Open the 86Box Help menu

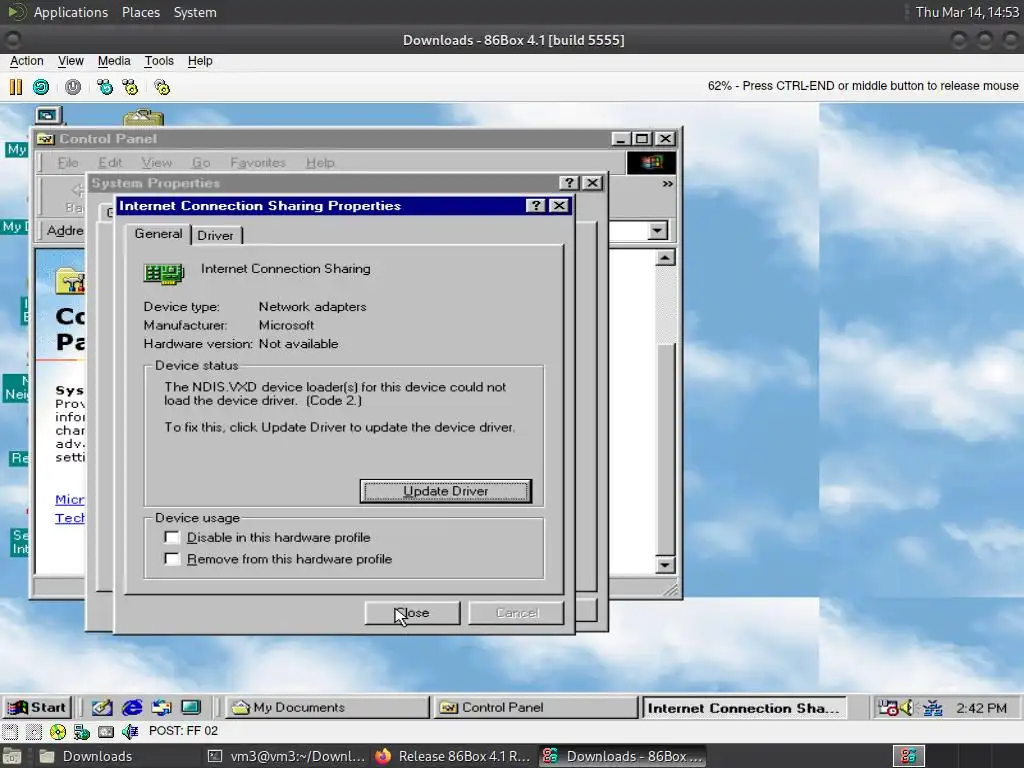tap(200, 61)
